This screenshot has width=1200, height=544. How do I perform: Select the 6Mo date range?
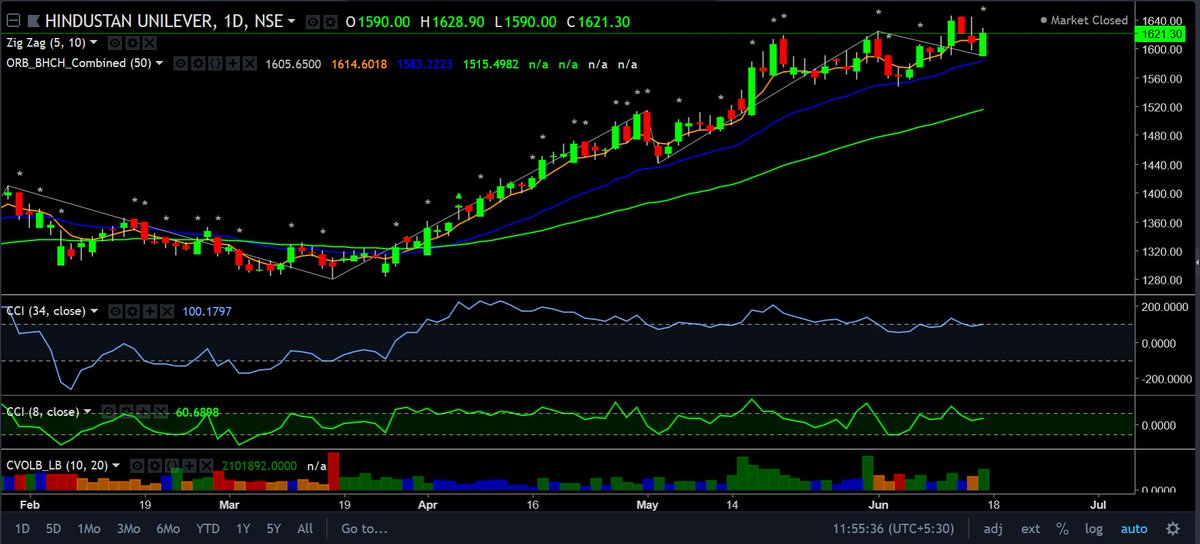coord(168,529)
